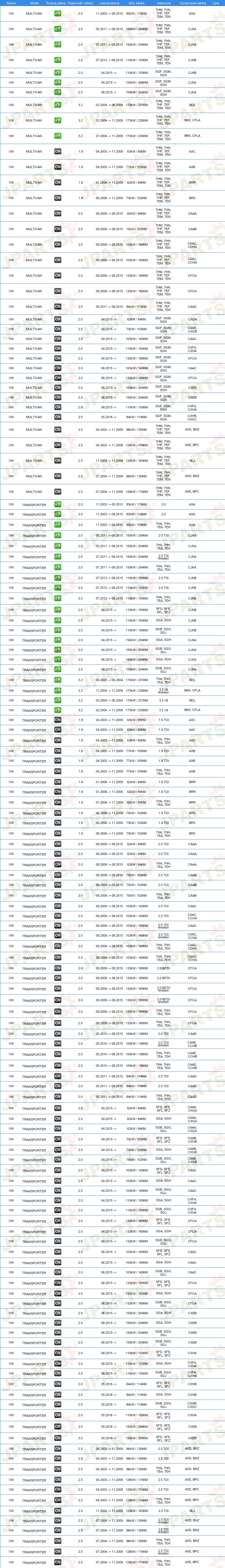Image resolution: width=225 pixels, height=1568 pixels.
Task: Click the 'Oznaczenie silnika' column header
Action: [x=192, y=3]
